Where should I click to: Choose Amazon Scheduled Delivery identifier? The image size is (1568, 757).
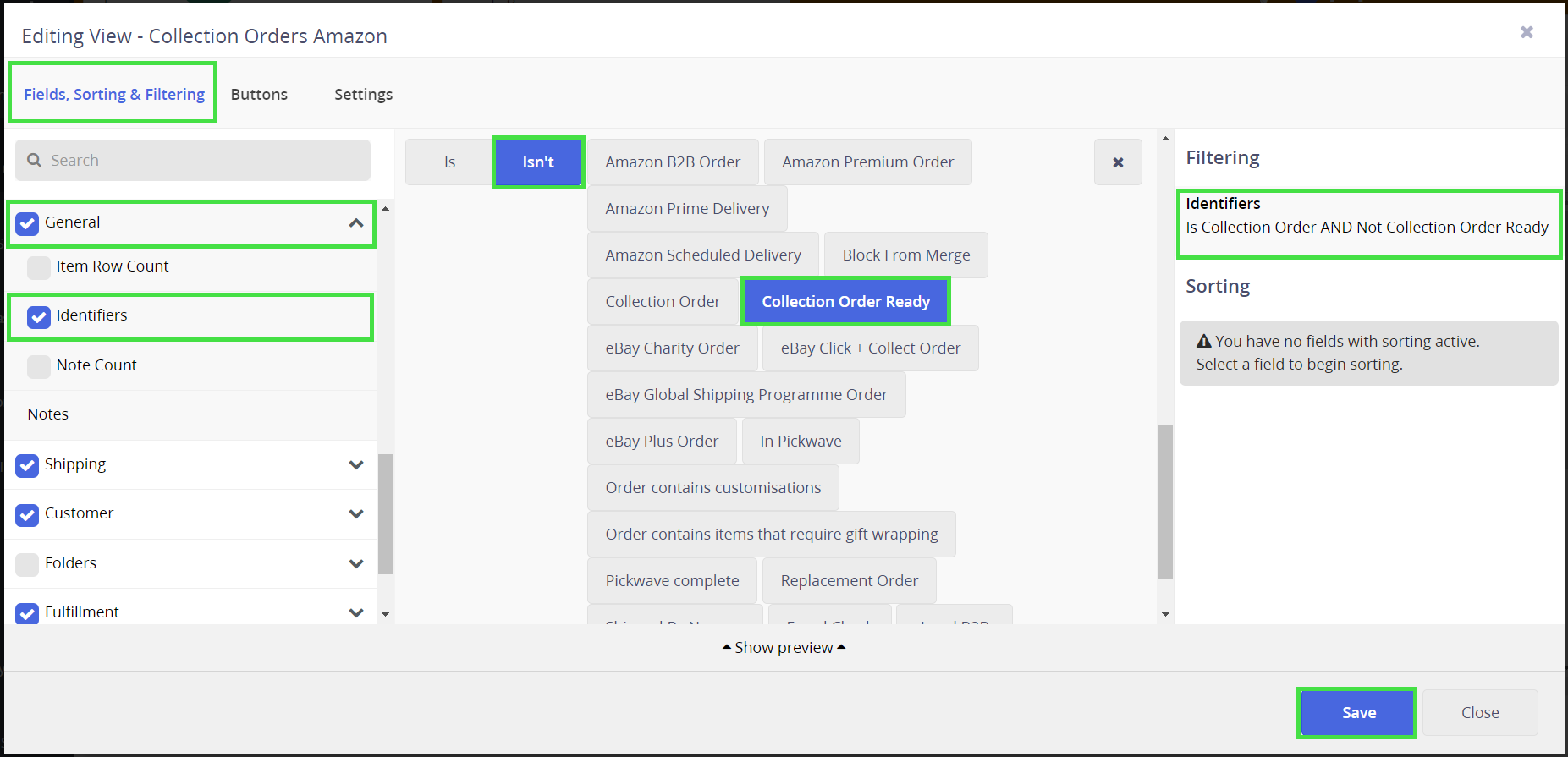point(703,255)
